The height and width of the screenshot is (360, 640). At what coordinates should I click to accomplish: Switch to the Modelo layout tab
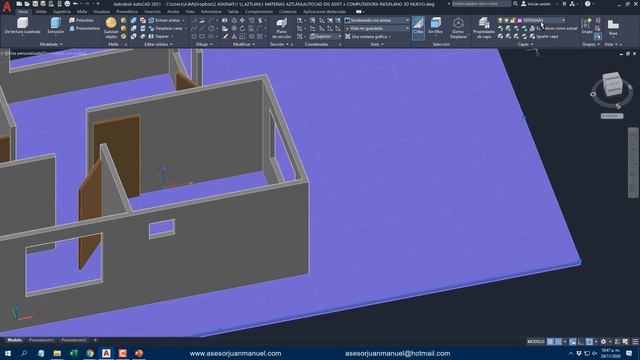click(15, 340)
